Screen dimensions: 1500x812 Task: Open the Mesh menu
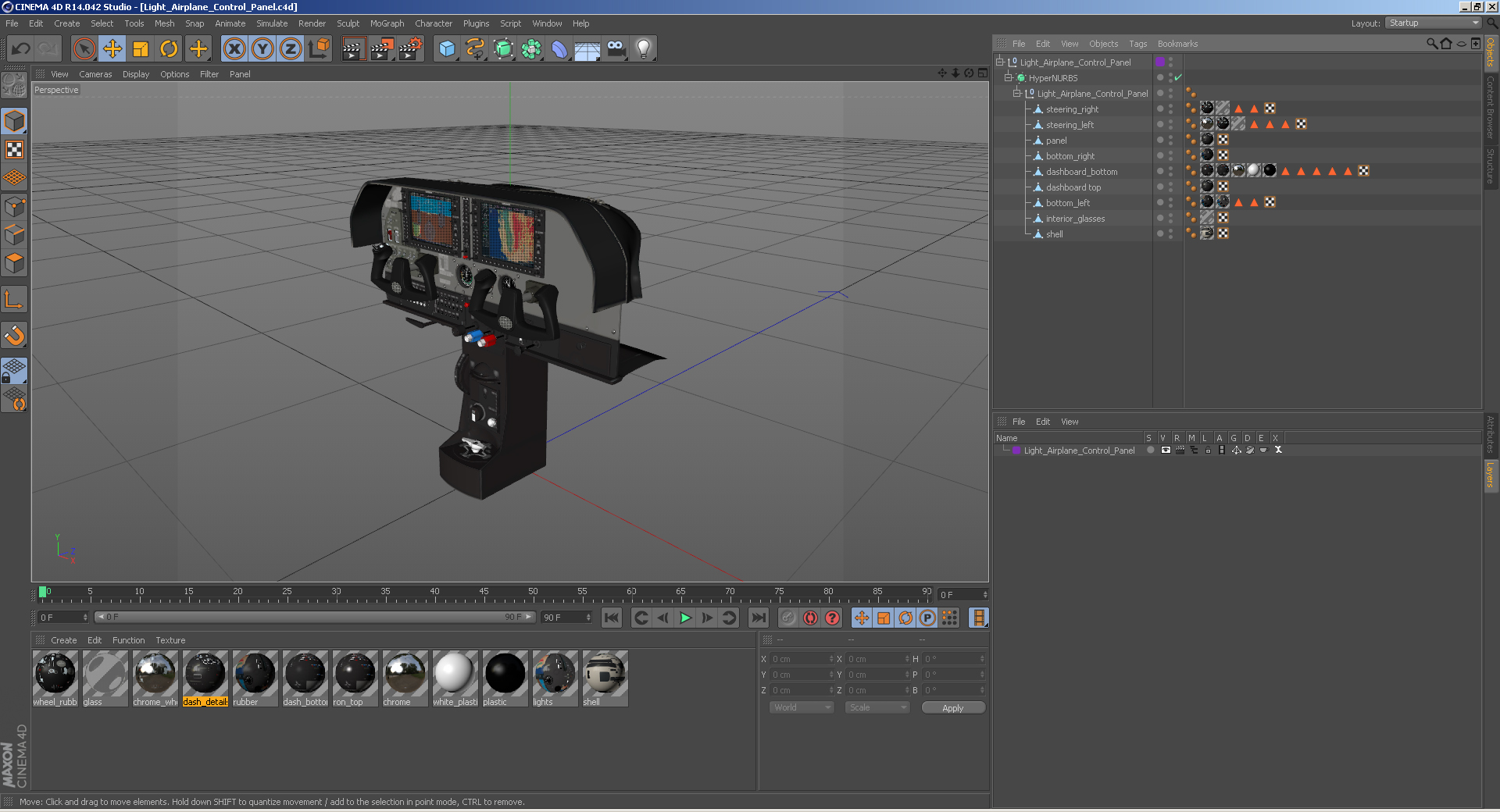click(164, 23)
